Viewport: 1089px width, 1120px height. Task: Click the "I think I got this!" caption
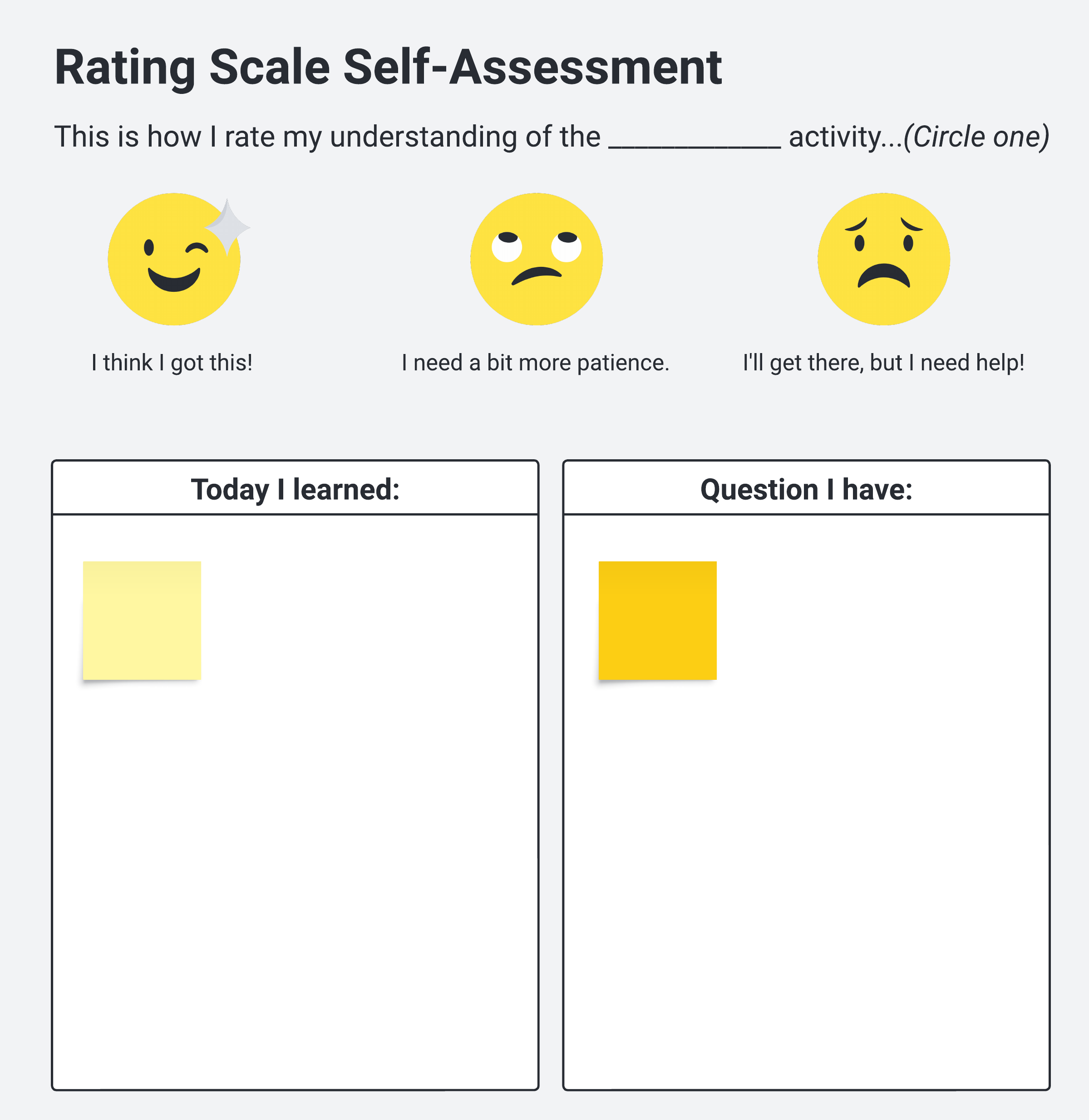[172, 363]
